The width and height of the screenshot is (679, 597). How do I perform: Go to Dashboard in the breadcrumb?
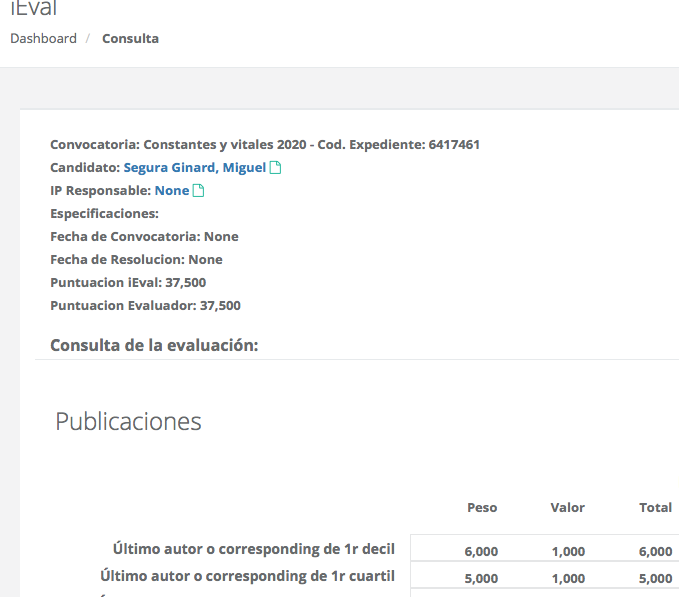(43, 39)
